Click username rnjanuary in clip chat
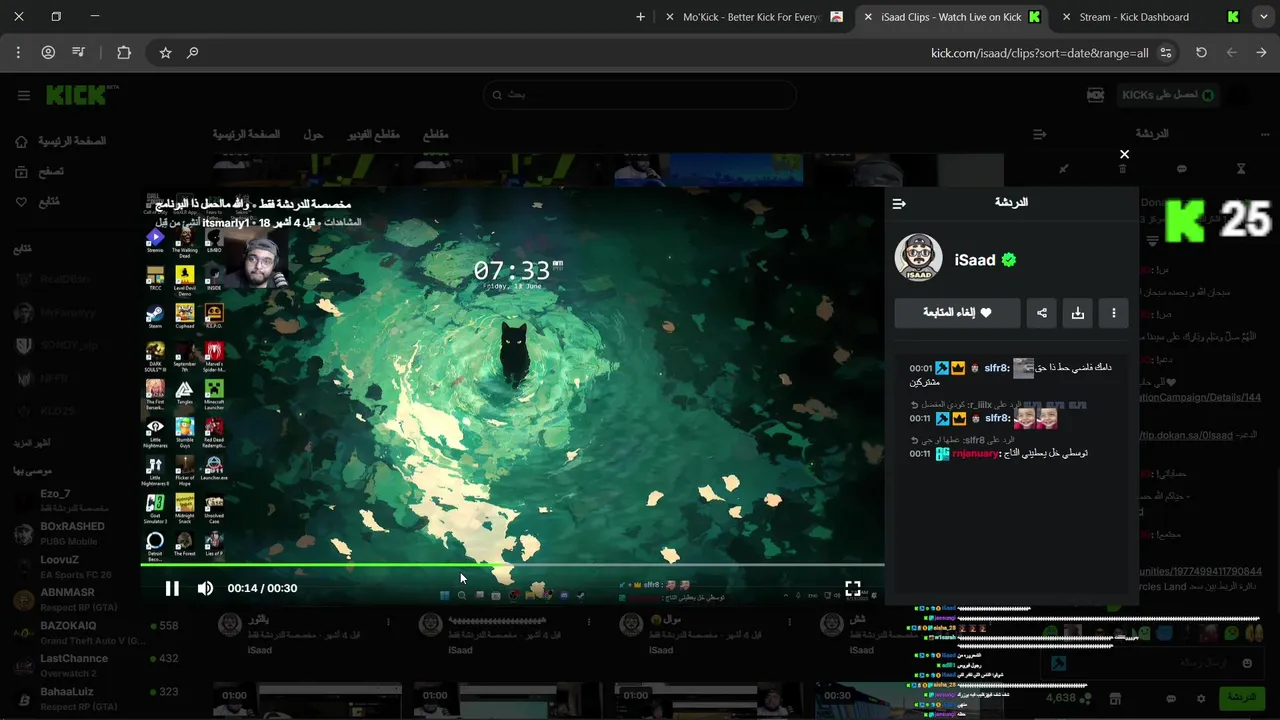Image resolution: width=1280 pixels, height=720 pixels. point(975,453)
